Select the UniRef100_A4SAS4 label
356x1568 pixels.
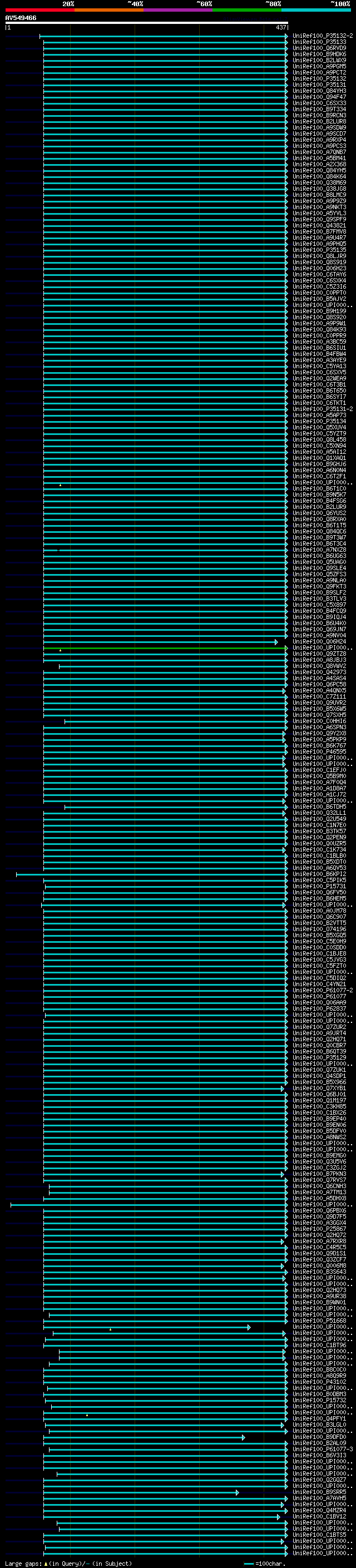[319, 678]
